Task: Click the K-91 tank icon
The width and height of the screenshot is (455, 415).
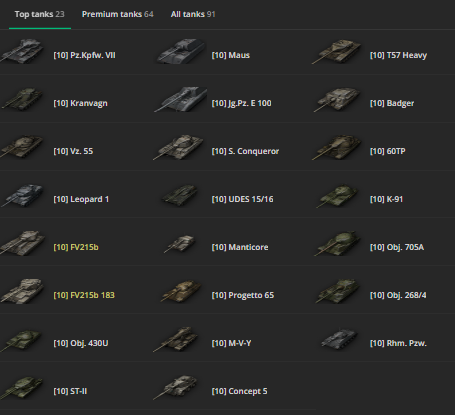Action: click(x=337, y=196)
